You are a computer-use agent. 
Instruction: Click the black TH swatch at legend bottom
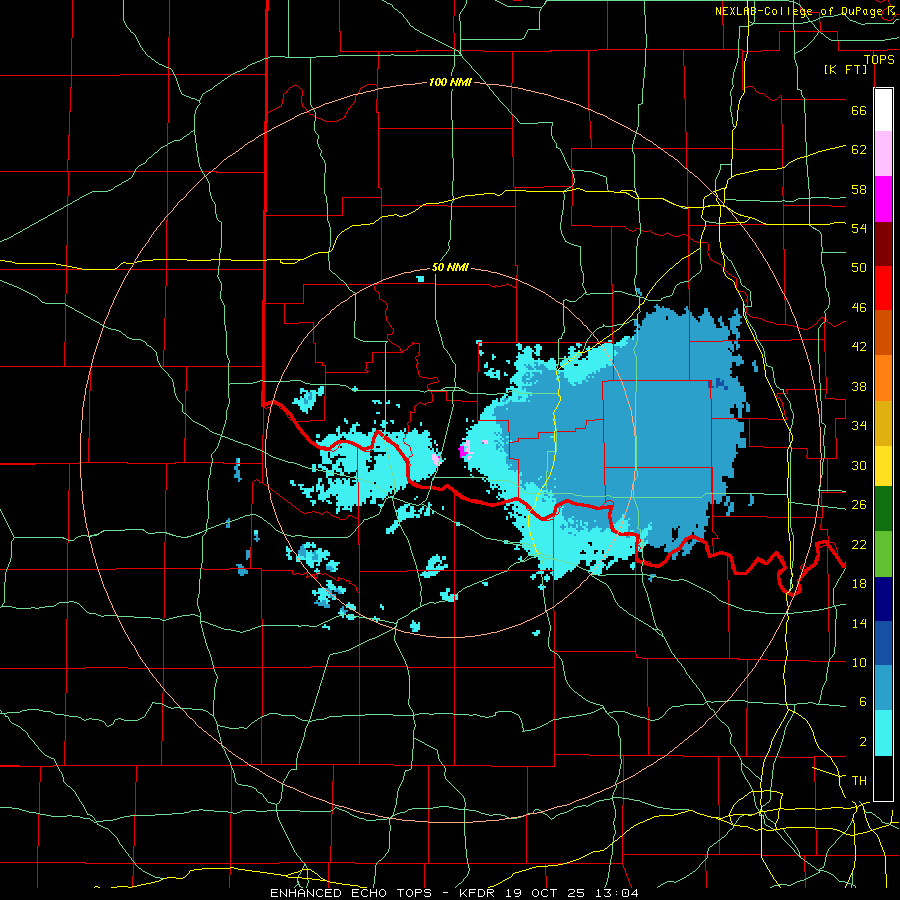[x=883, y=778]
